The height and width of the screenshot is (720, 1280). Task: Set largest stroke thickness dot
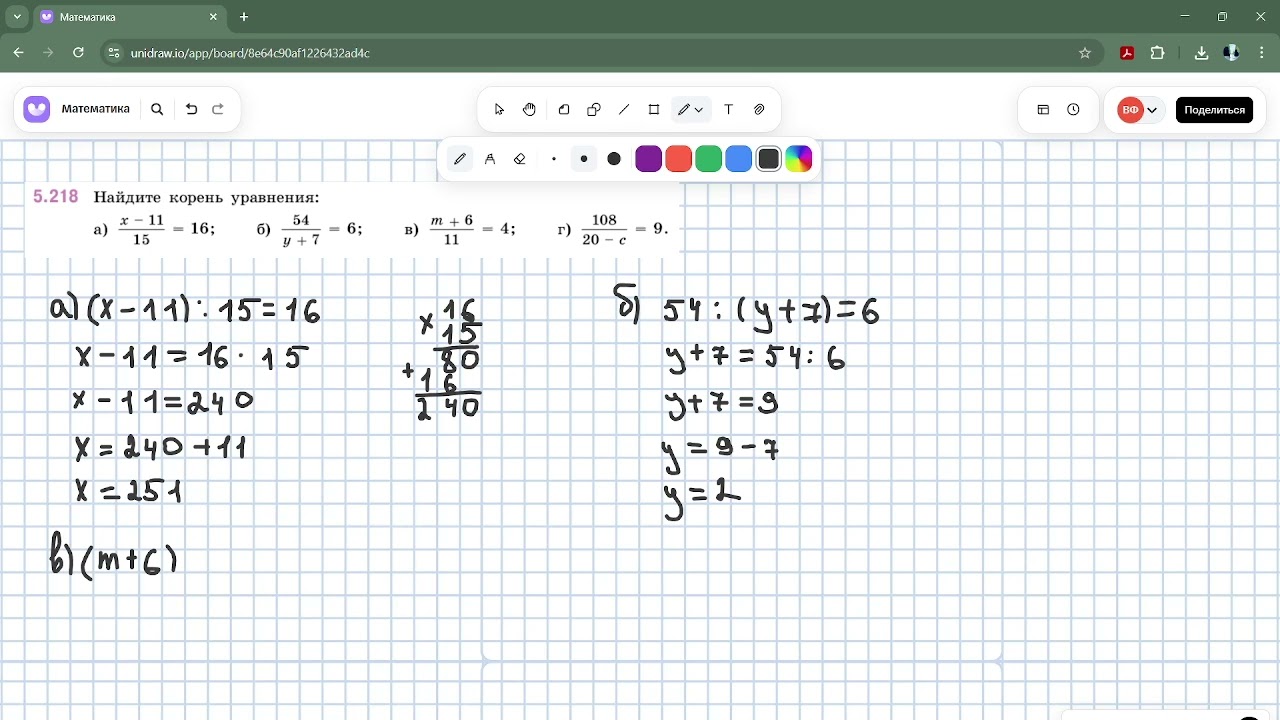[x=614, y=159]
